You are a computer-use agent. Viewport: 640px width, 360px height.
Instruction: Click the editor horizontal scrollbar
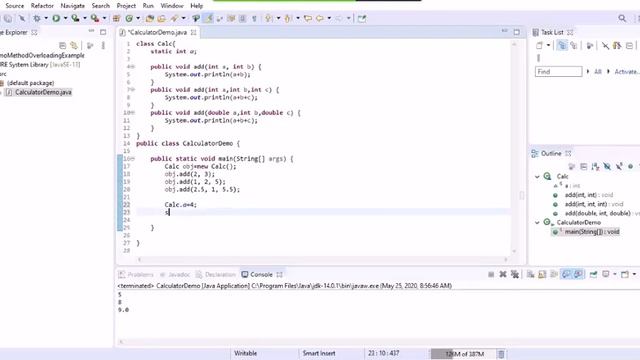click(x=322, y=259)
